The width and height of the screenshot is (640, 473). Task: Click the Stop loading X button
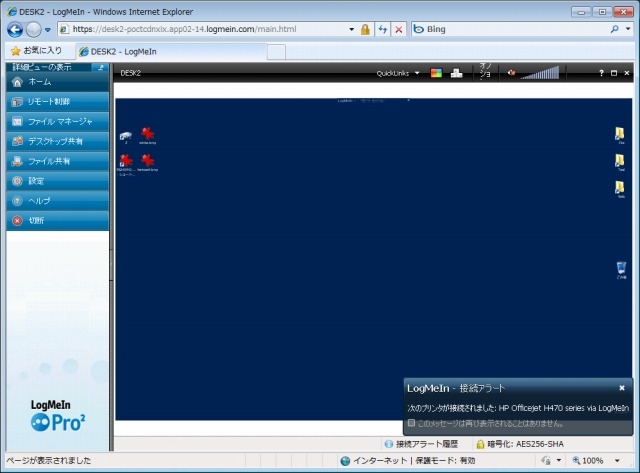tap(399, 29)
